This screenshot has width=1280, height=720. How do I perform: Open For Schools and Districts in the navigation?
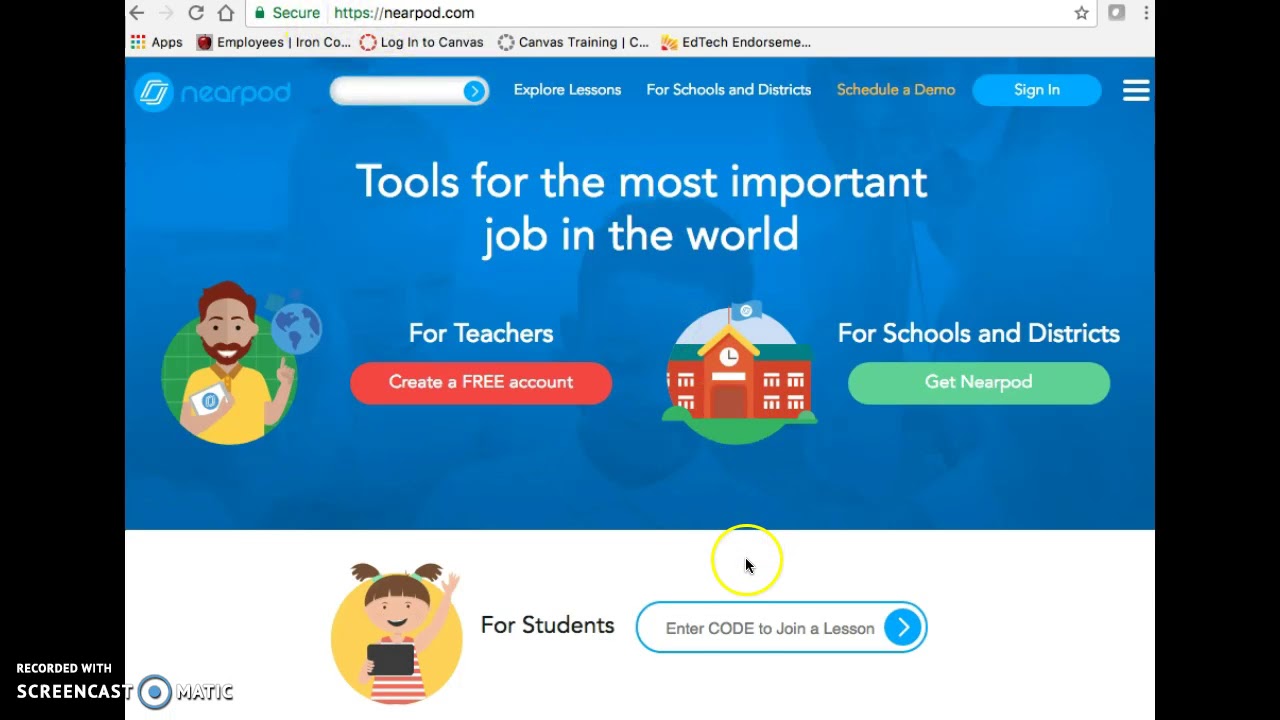[728, 90]
